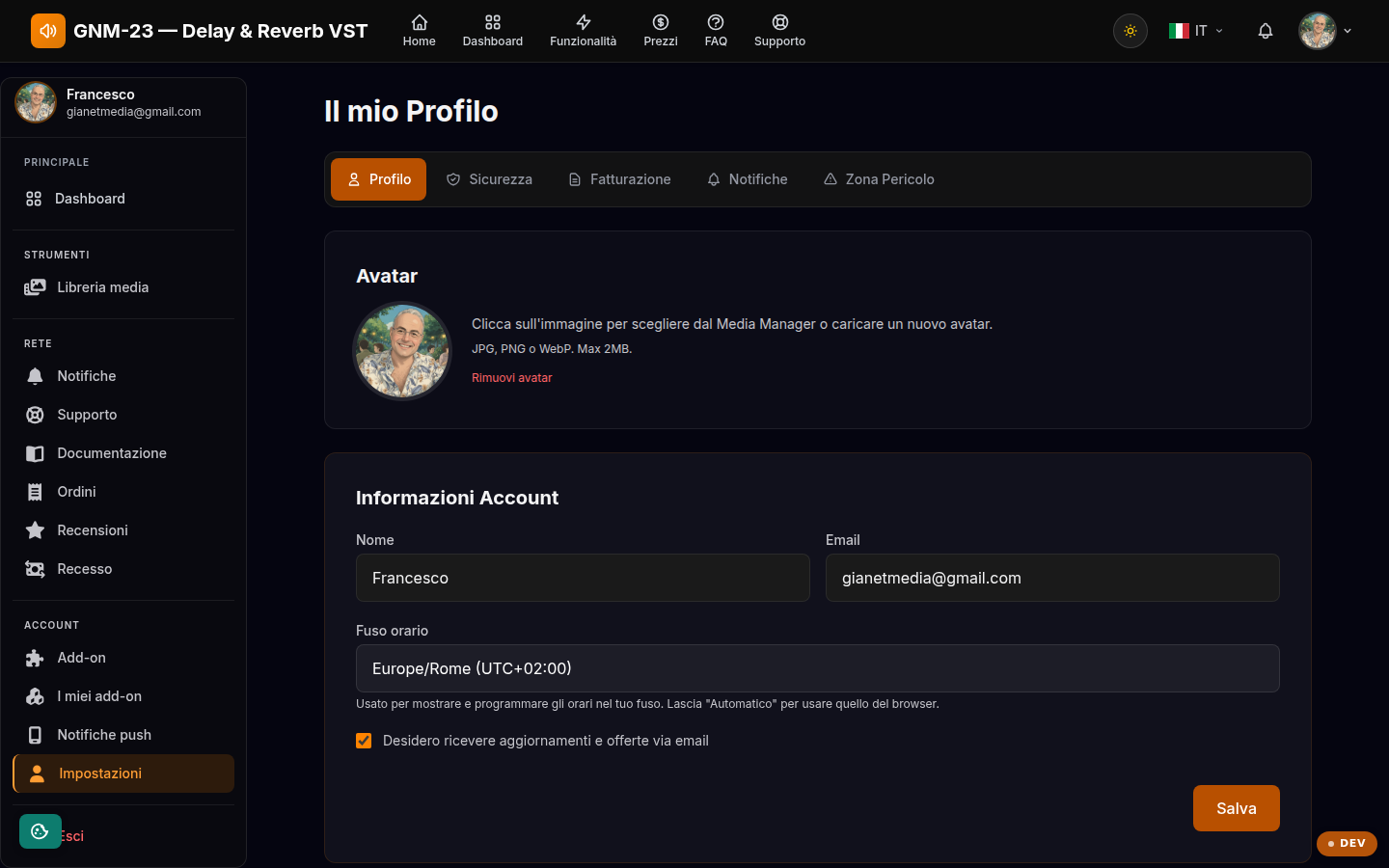Open the FAQ page
The width and height of the screenshot is (1389, 868).
point(716,31)
